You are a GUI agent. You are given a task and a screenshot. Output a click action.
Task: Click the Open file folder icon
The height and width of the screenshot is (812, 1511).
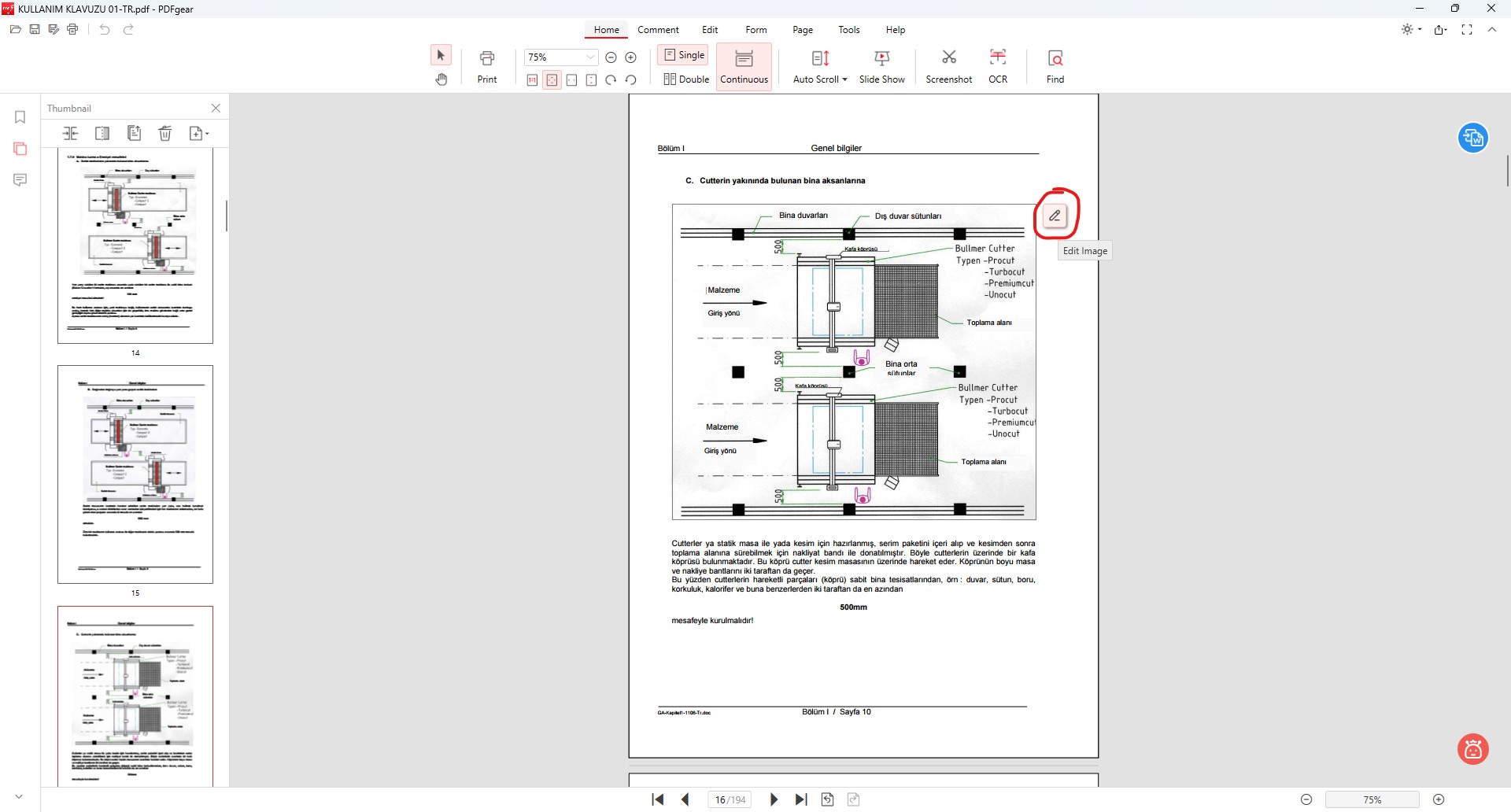click(x=16, y=29)
